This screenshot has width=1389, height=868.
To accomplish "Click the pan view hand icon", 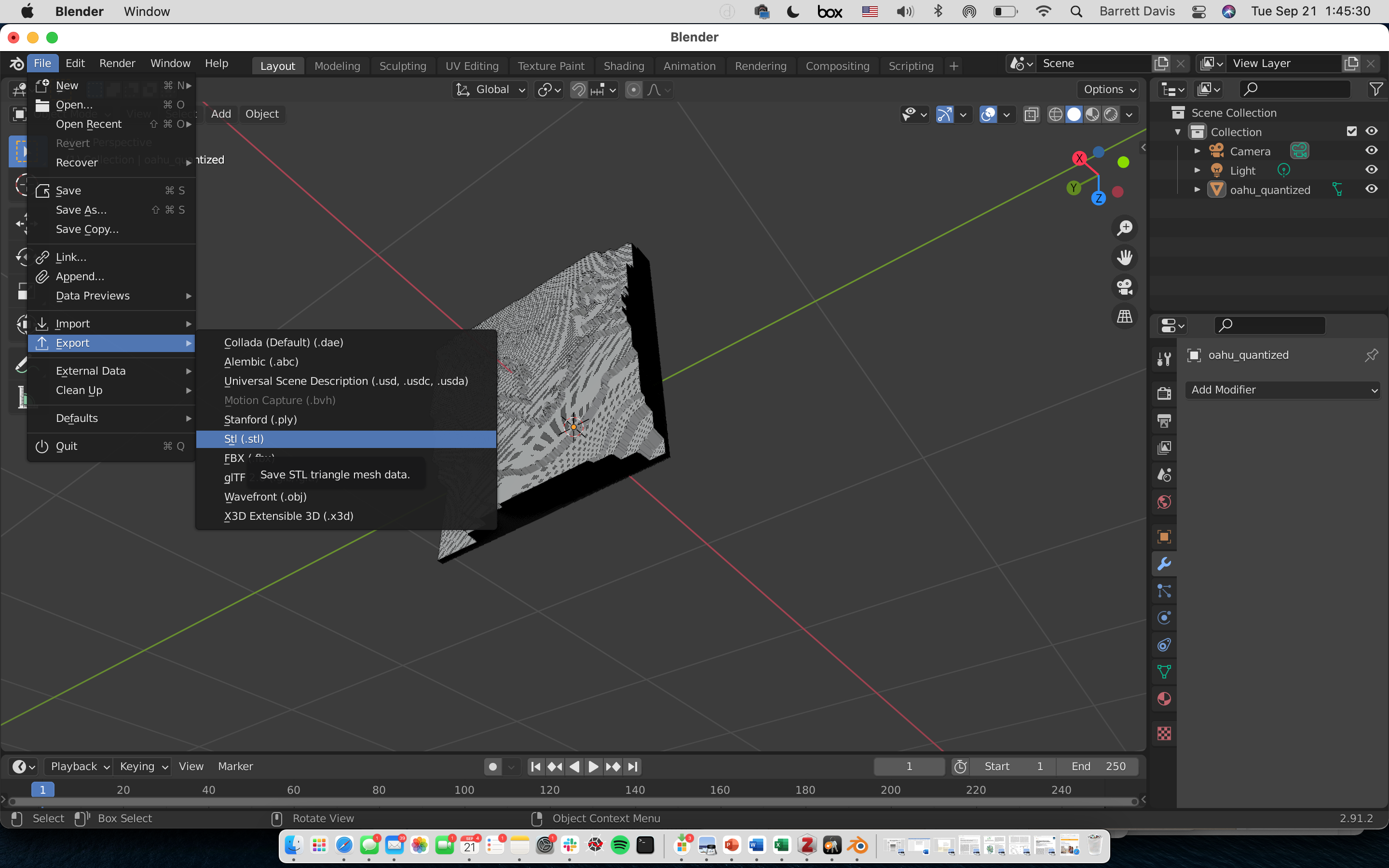I will click(1124, 257).
